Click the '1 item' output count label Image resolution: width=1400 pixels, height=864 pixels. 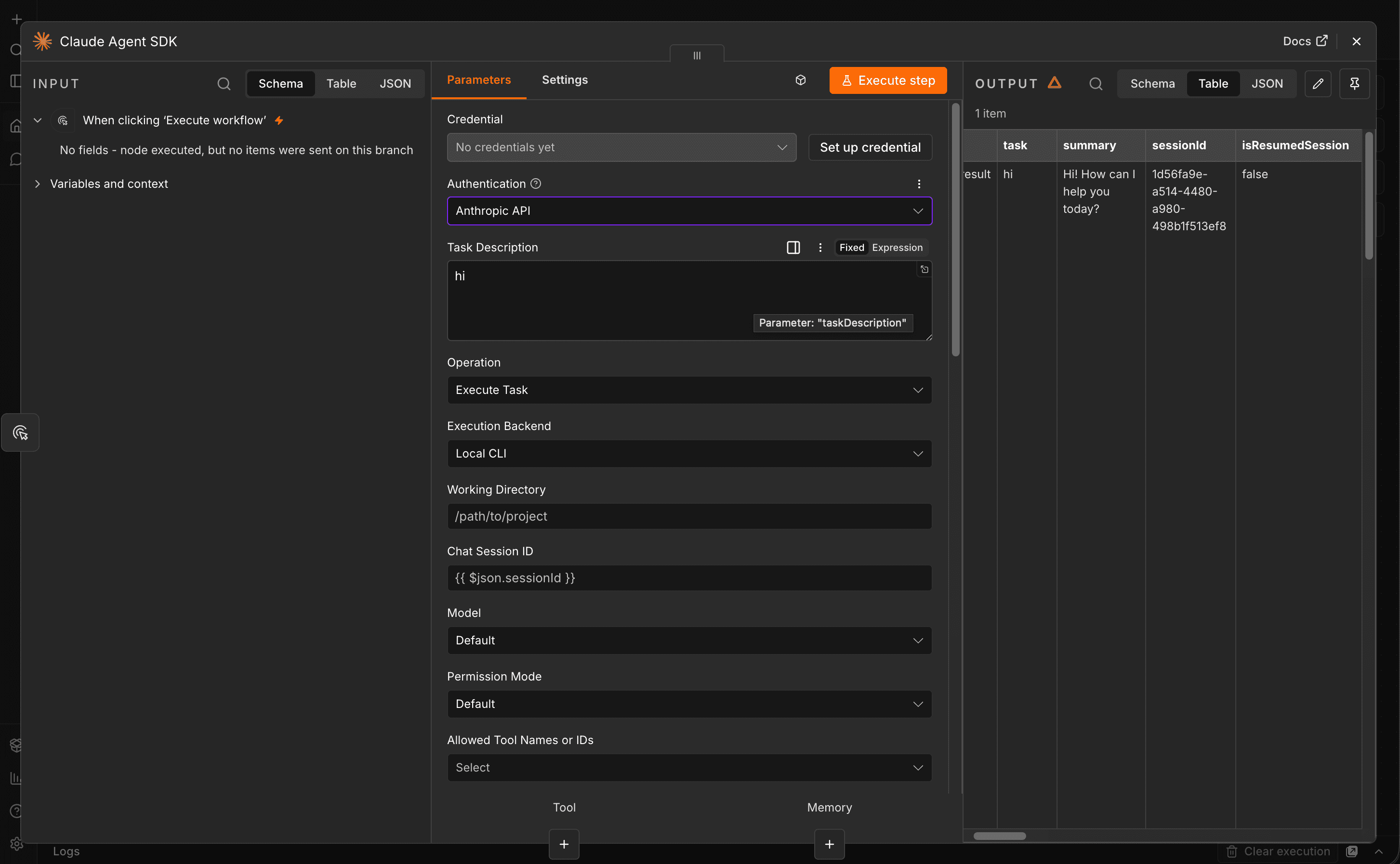tap(990, 113)
